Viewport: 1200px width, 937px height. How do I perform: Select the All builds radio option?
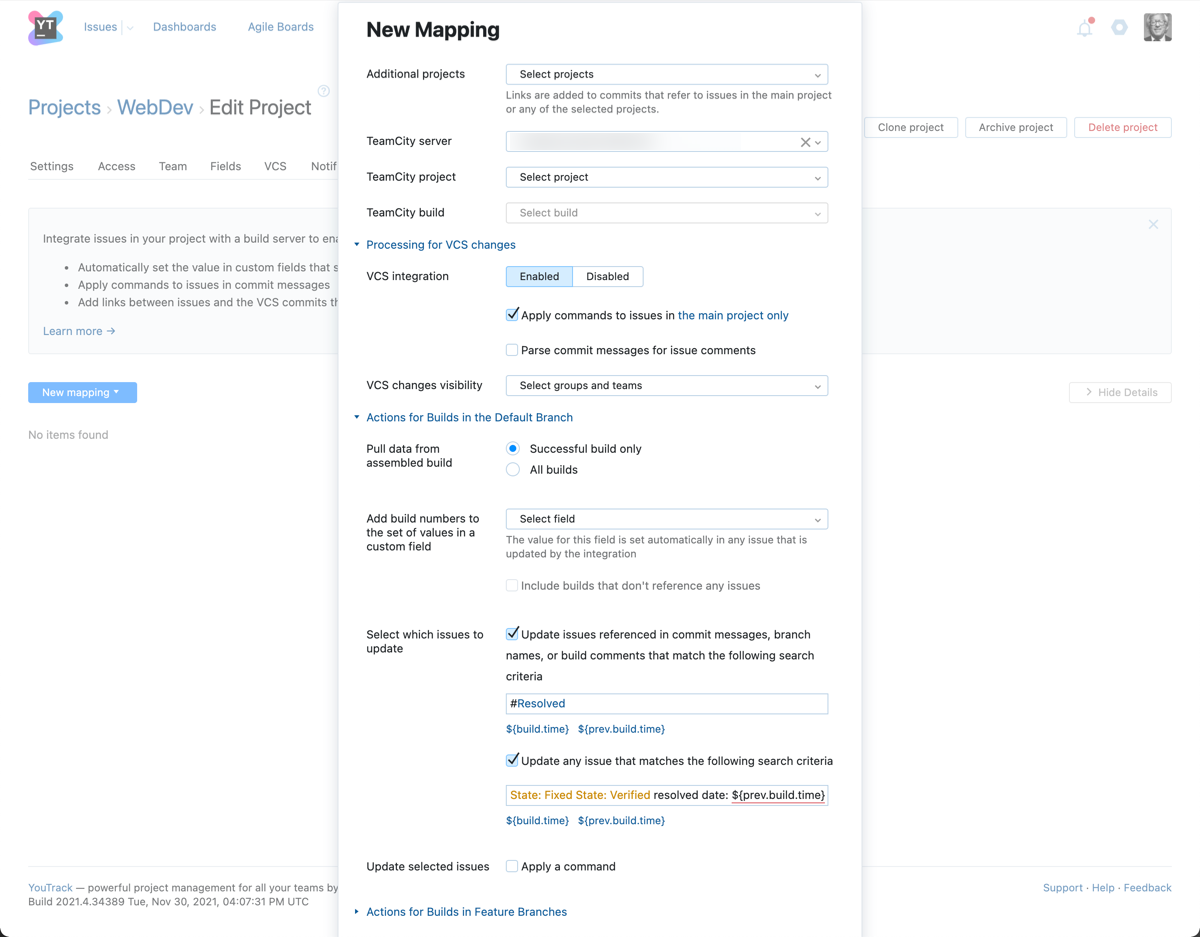point(512,469)
